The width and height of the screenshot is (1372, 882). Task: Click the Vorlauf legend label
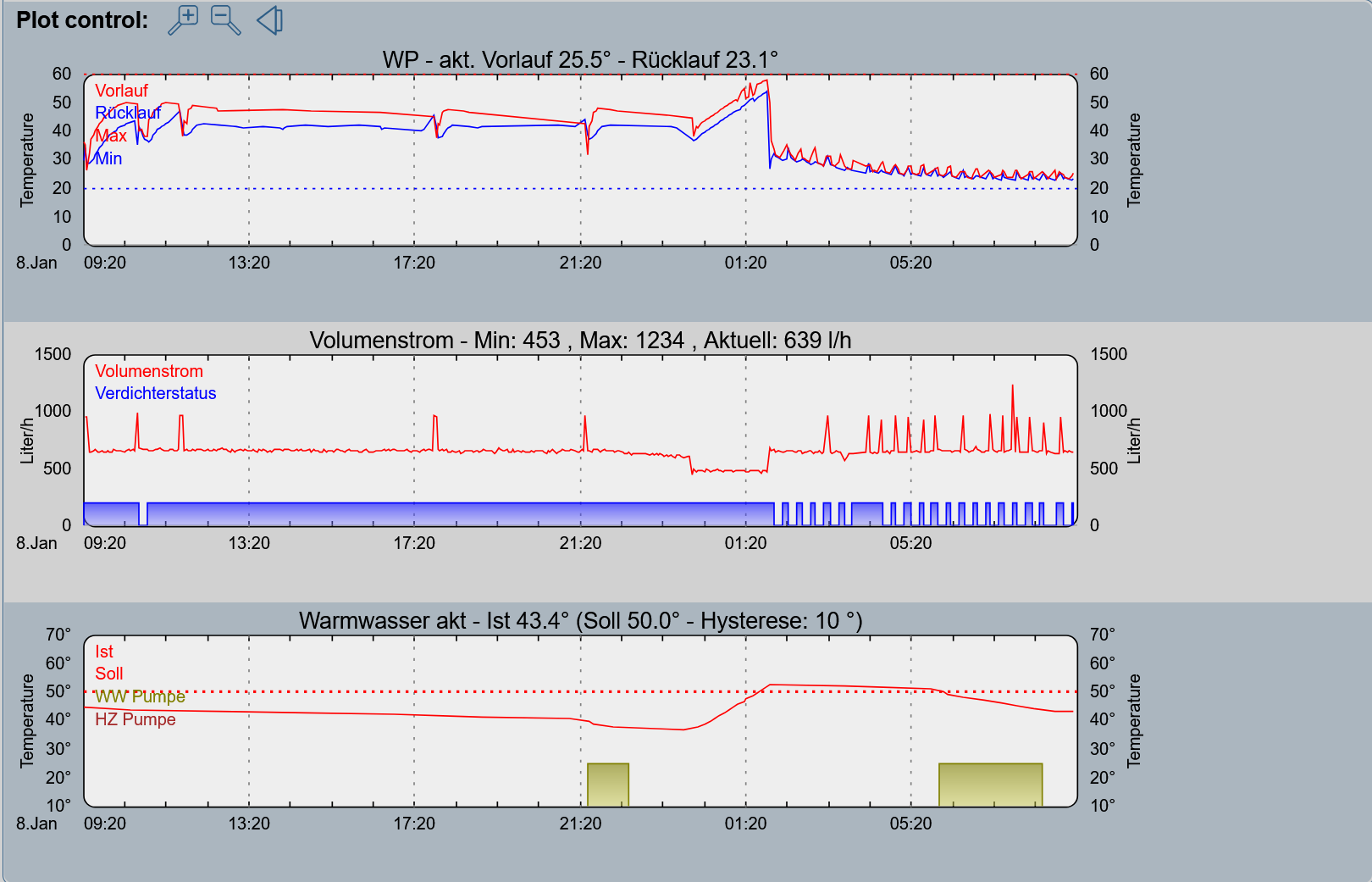click(x=121, y=91)
